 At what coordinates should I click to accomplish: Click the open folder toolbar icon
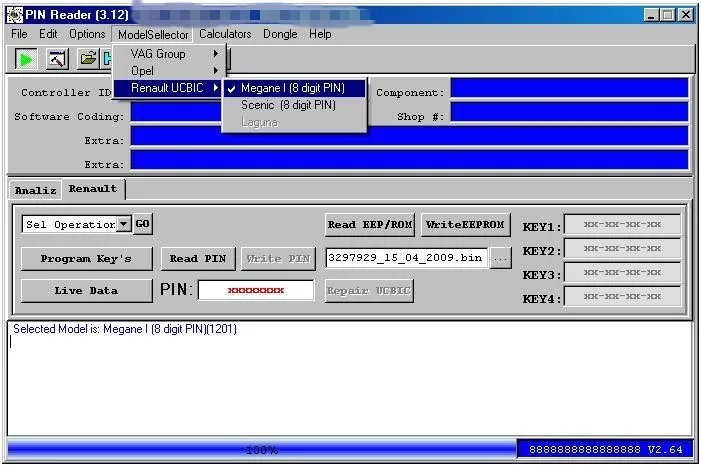[88, 59]
